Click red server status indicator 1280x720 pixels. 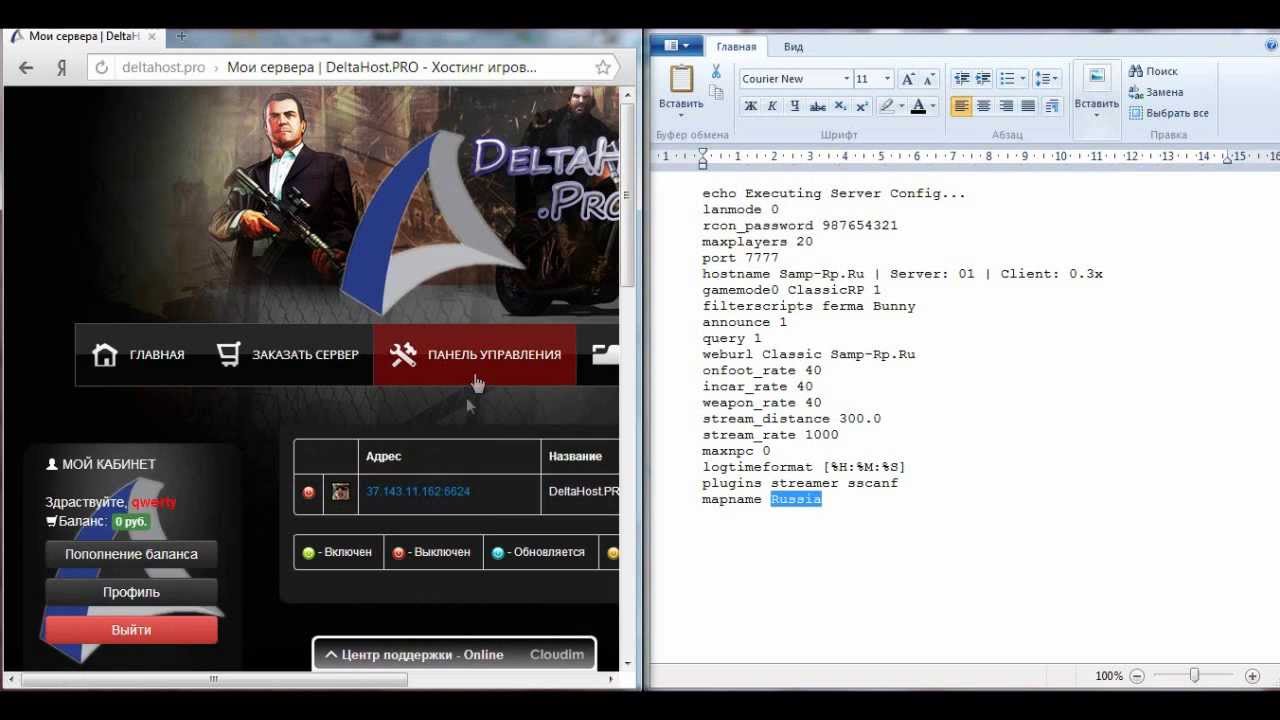(309, 492)
